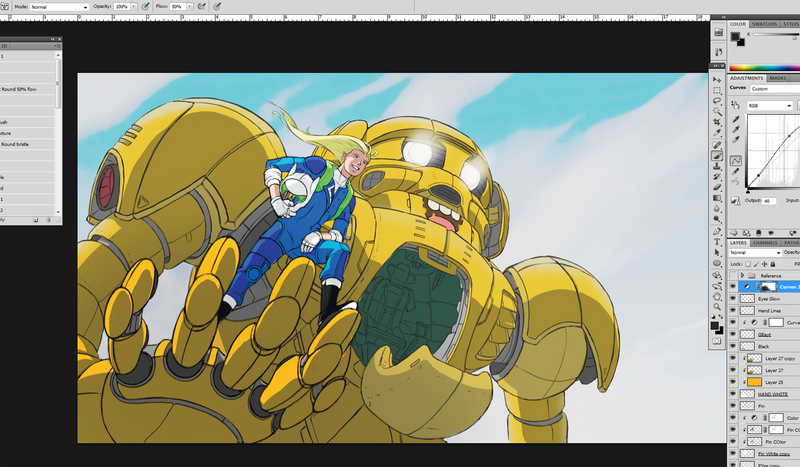The image size is (800, 467).
Task: Open the brush Mode dropdown
Action: pyautogui.click(x=59, y=7)
